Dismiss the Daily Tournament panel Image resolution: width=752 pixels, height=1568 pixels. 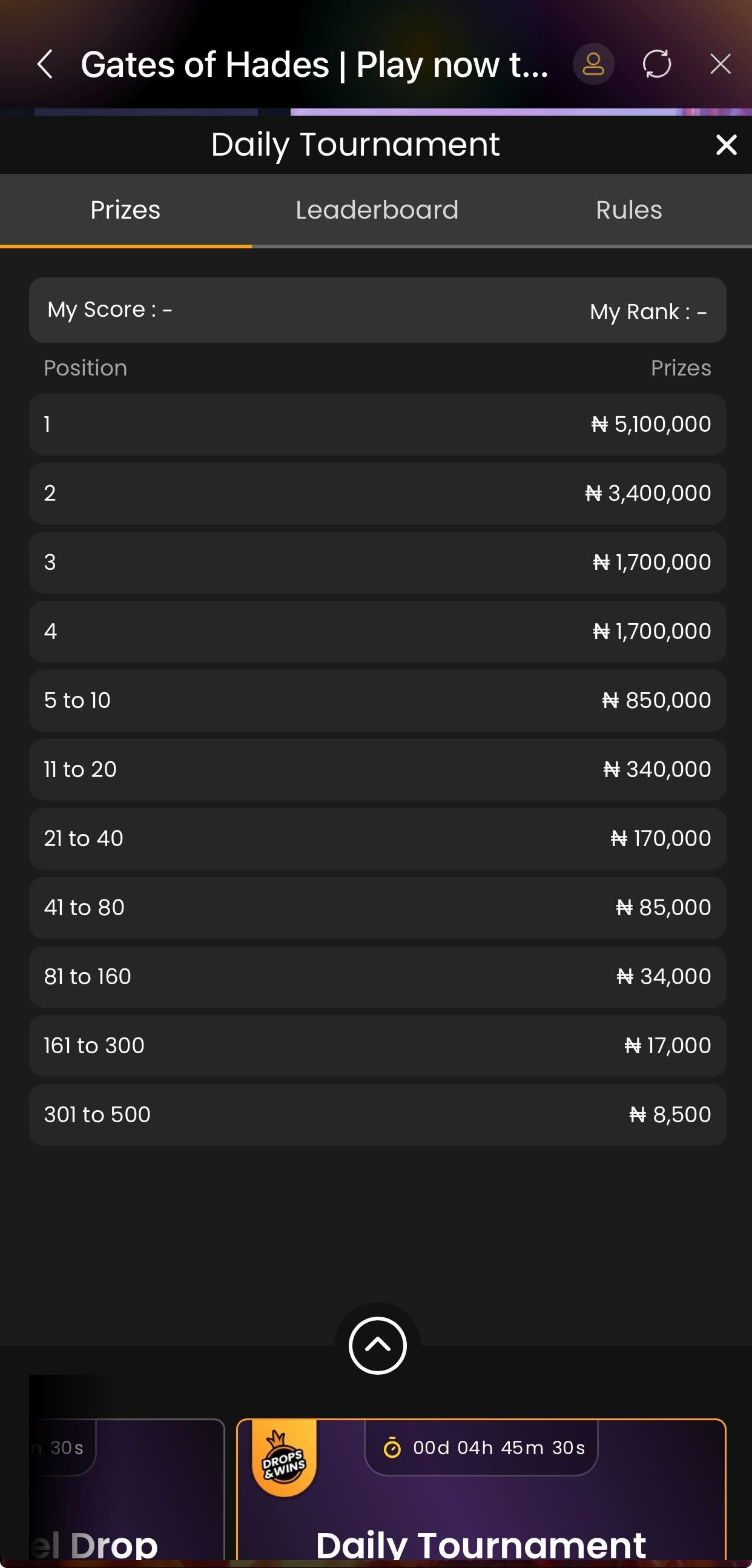(727, 145)
